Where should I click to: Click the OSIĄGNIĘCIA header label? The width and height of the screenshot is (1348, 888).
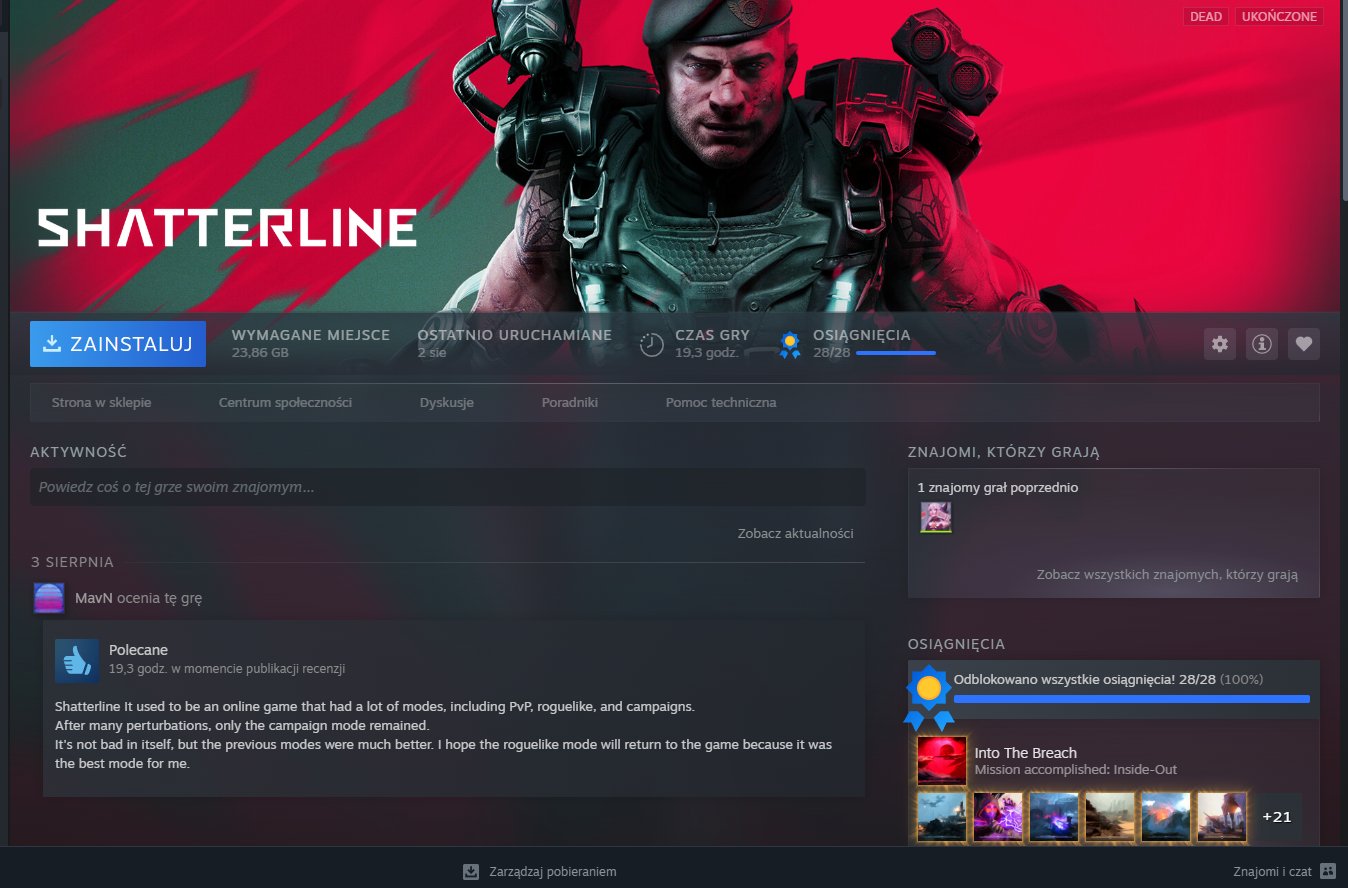[862, 335]
